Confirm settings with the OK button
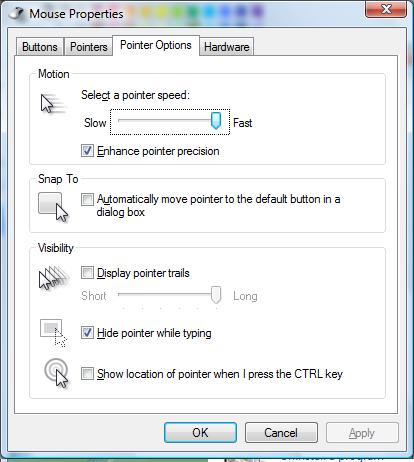414x462 pixels. [200, 433]
